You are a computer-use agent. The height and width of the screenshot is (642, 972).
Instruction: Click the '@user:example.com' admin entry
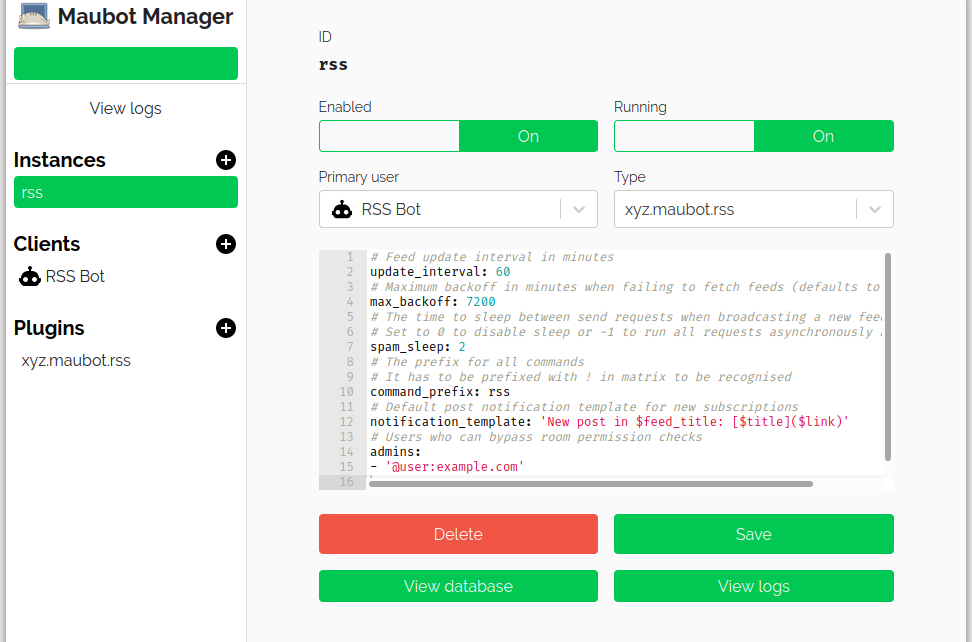tap(454, 467)
